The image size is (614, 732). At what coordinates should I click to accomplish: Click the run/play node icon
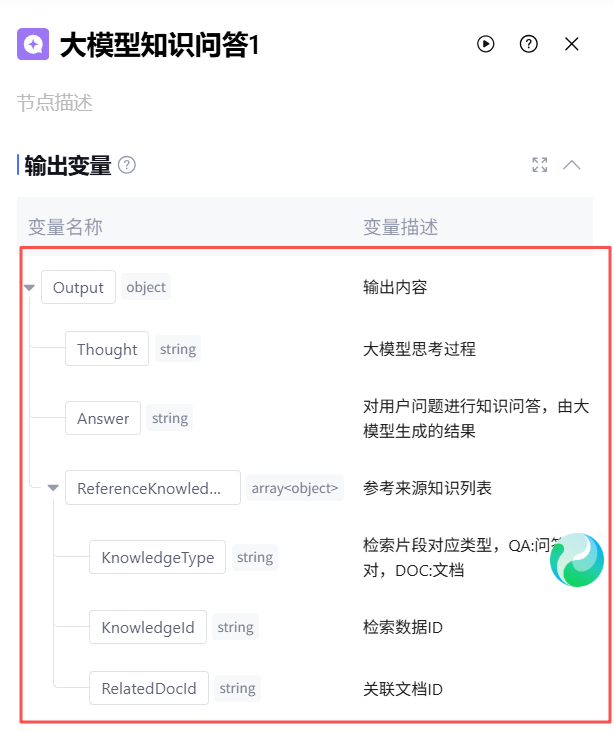pyautogui.click(x=486, y=44)
